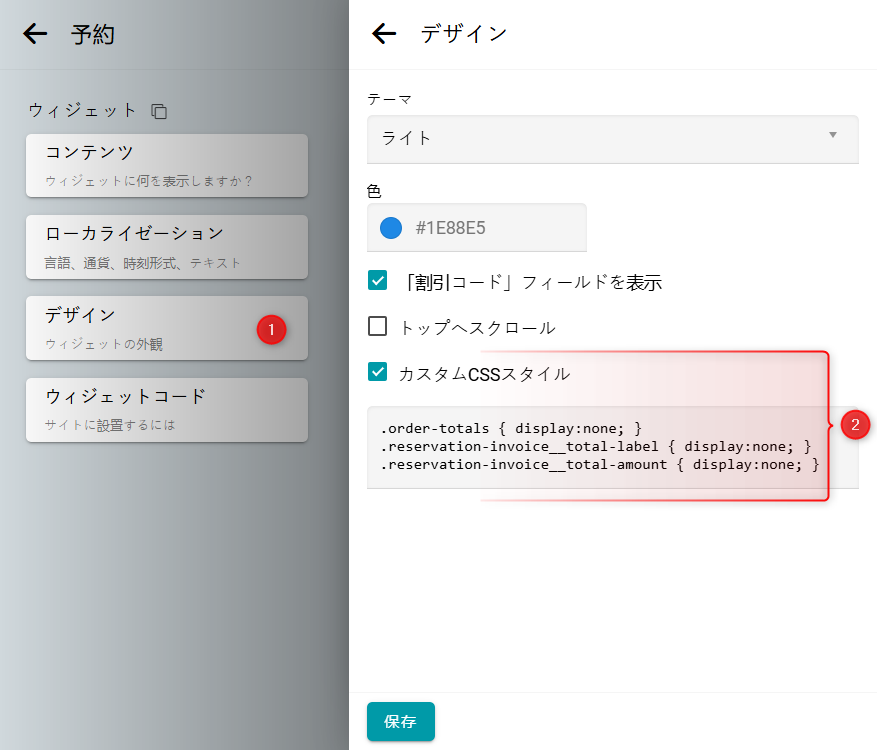
Task: Click the blue color circle swatch
Action: [x=391, y=228]
